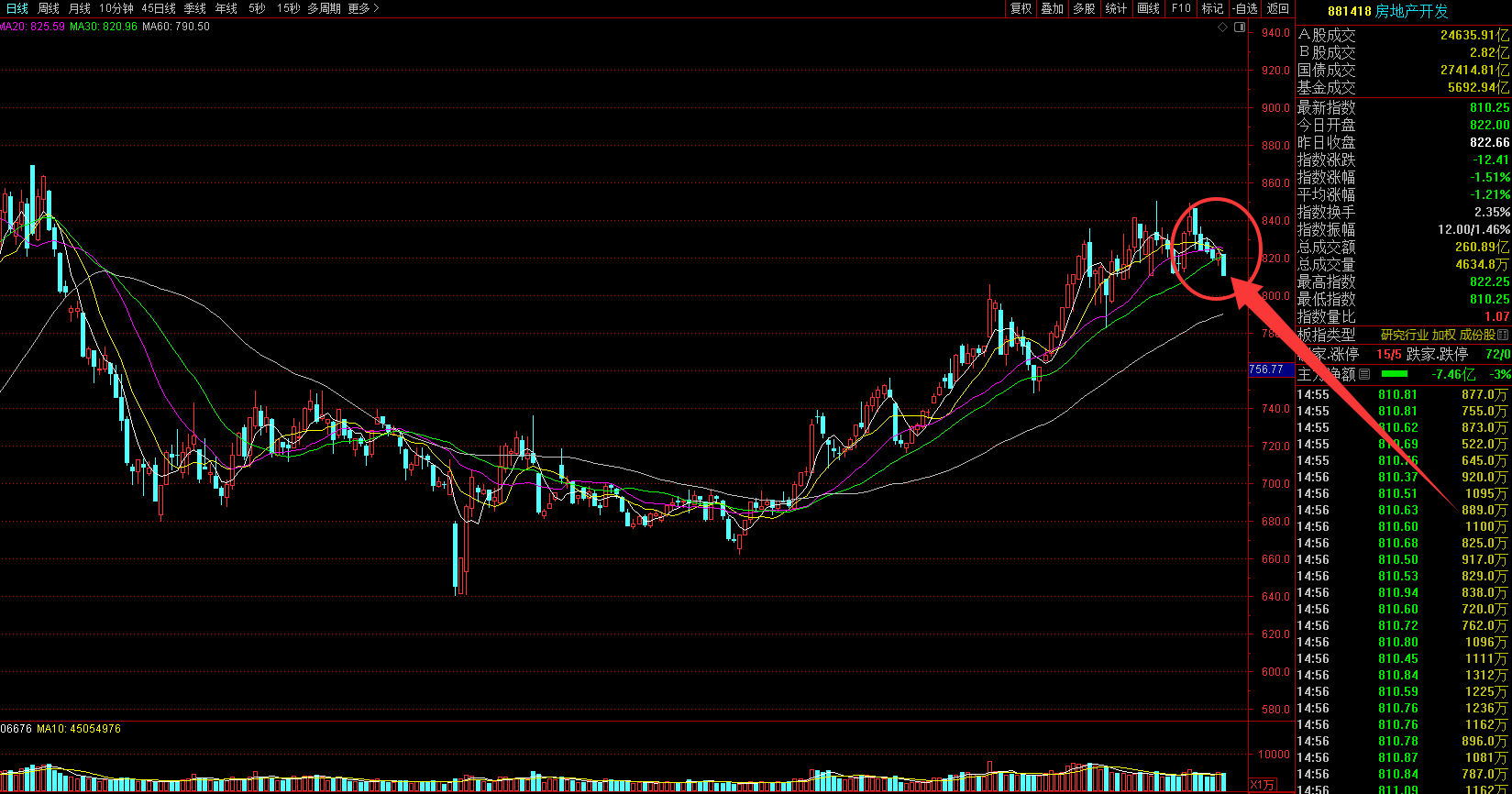Click the 指数量比 1.07 value
The width and height of the screenshot is (1512, 794).
click(x=1496, y=316)
